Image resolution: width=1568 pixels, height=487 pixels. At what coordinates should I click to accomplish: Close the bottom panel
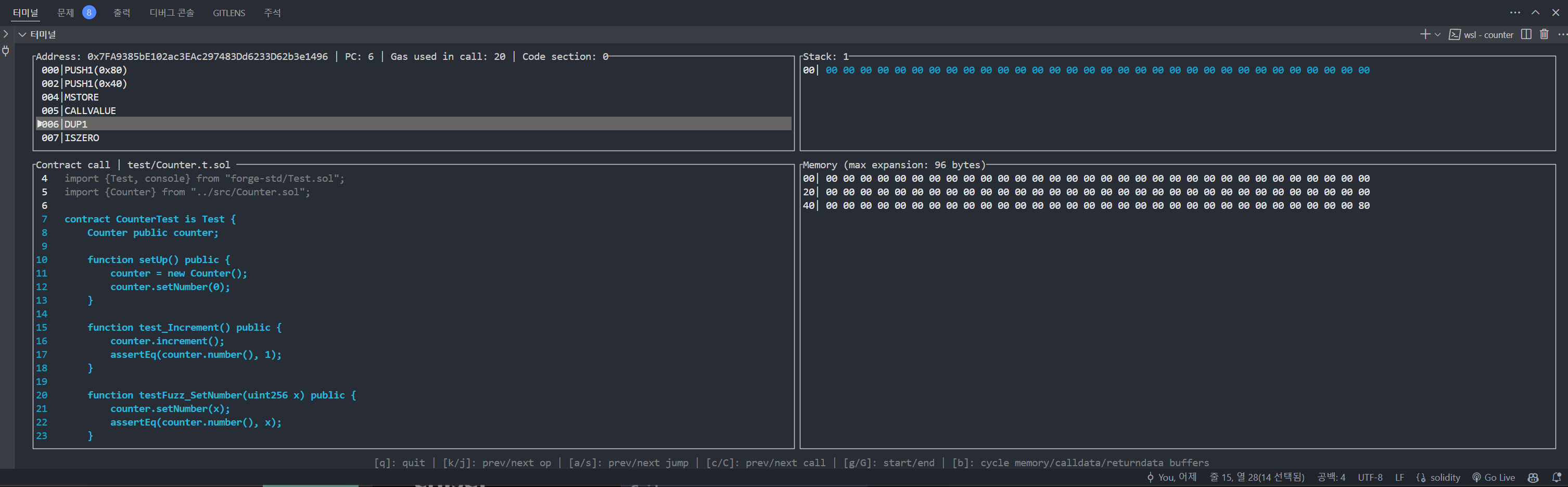coord(1555,13)
